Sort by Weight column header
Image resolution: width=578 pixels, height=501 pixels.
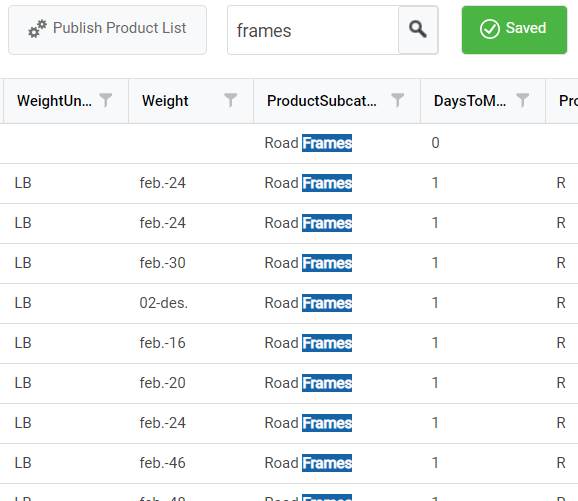point(165,101)
